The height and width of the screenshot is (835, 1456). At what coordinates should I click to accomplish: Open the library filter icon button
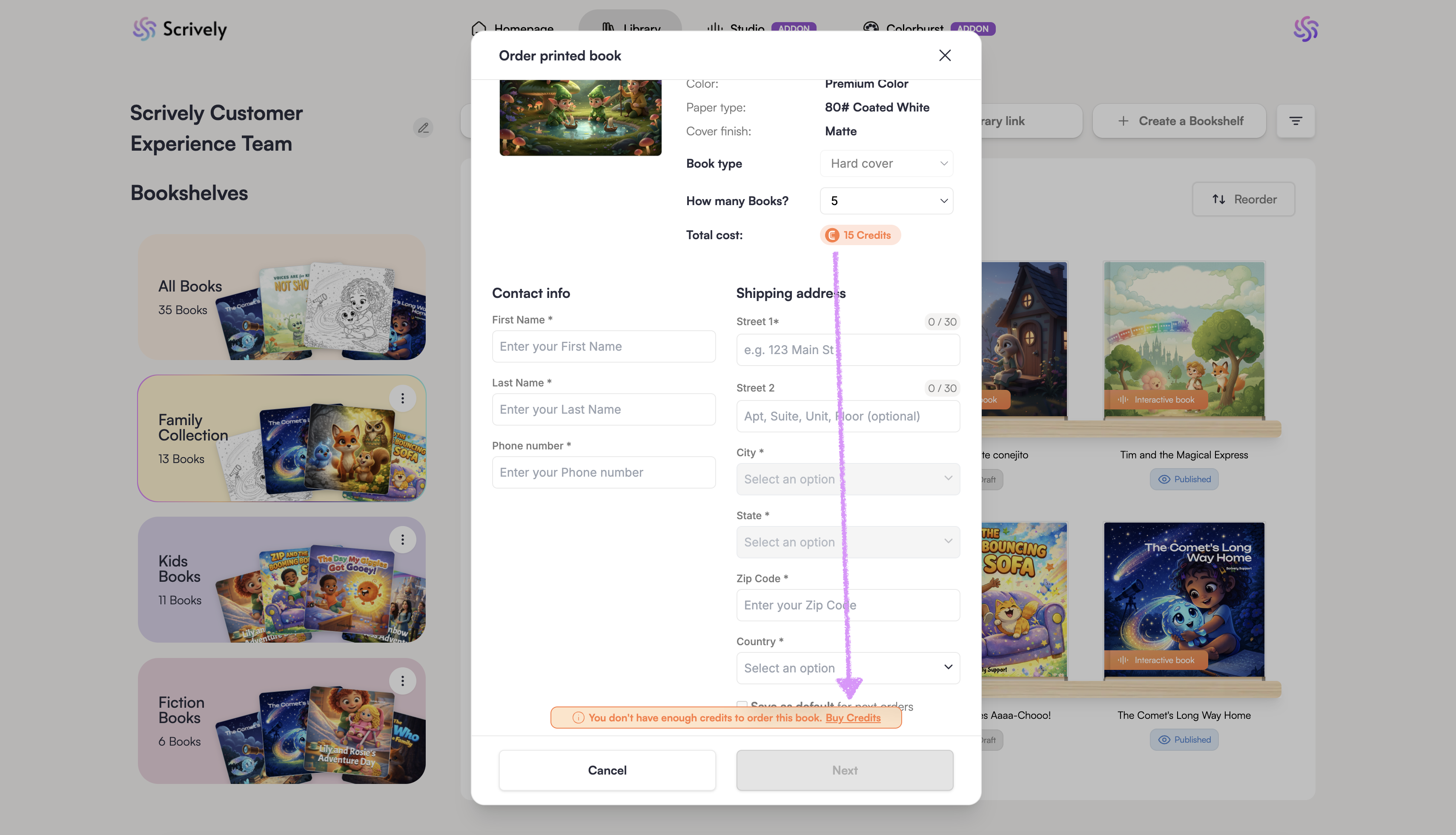pos(1295,121)
